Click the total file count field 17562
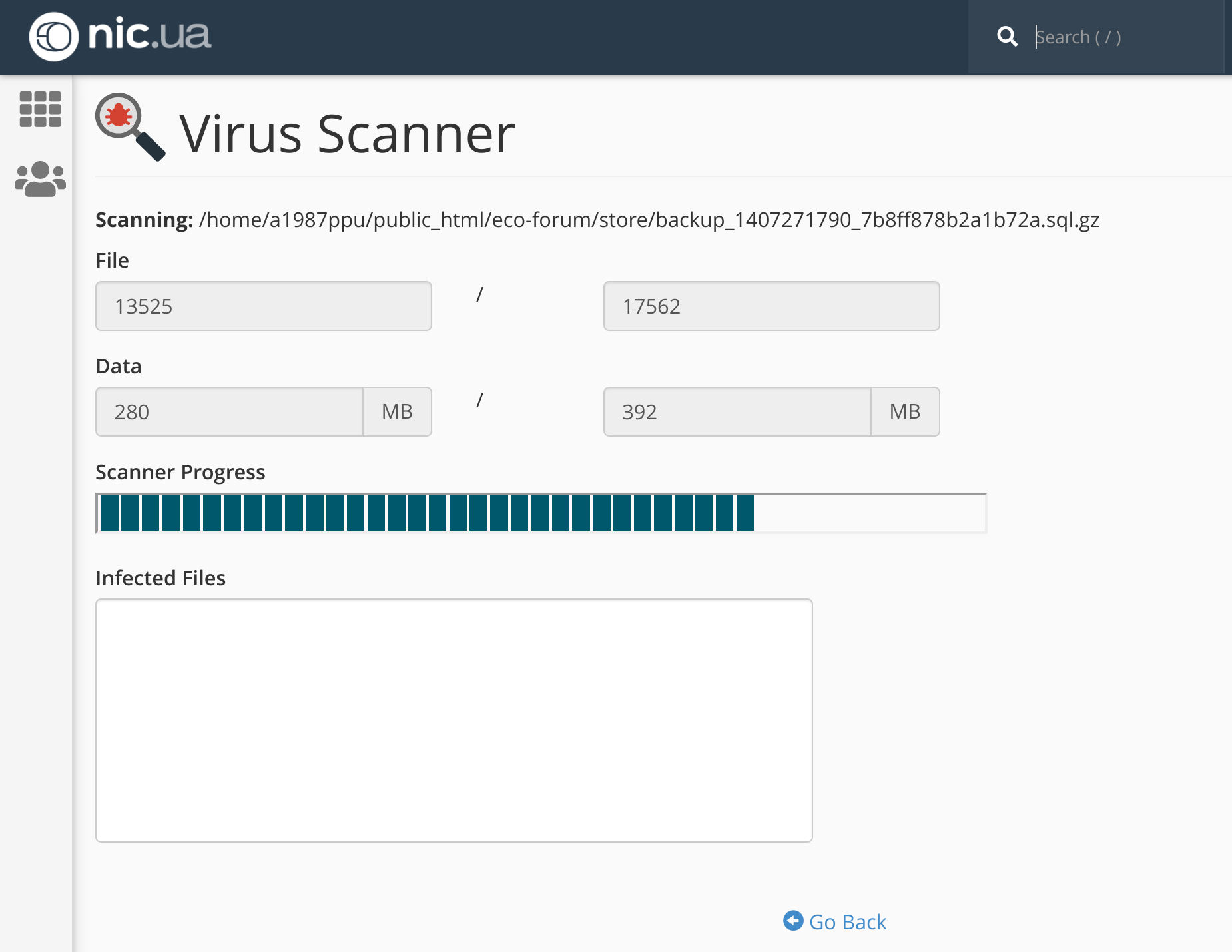 tap(771, 306)
